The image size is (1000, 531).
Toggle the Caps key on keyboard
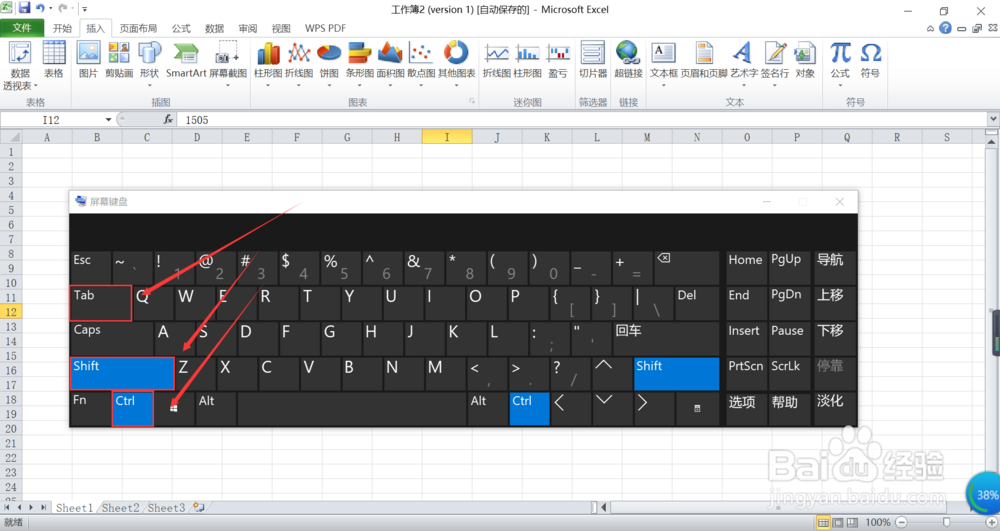(112, 338)
